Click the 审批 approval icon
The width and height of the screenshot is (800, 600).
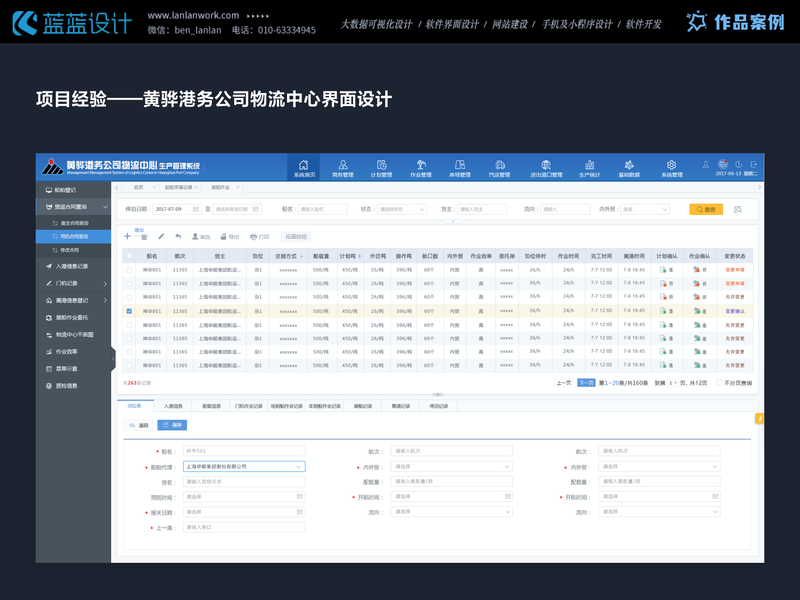point(198,236)
